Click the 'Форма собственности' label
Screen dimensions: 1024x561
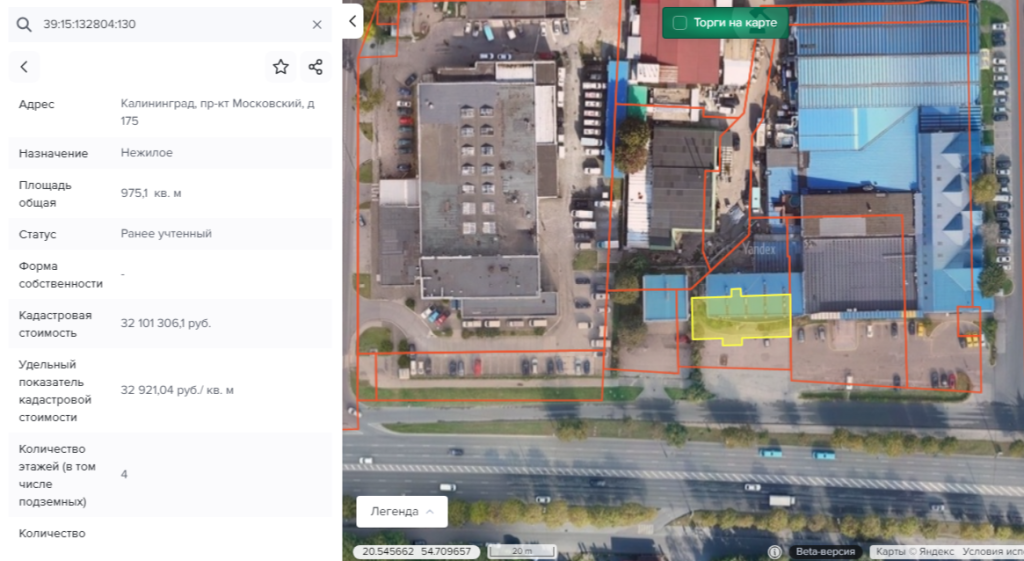pos(61,275)
